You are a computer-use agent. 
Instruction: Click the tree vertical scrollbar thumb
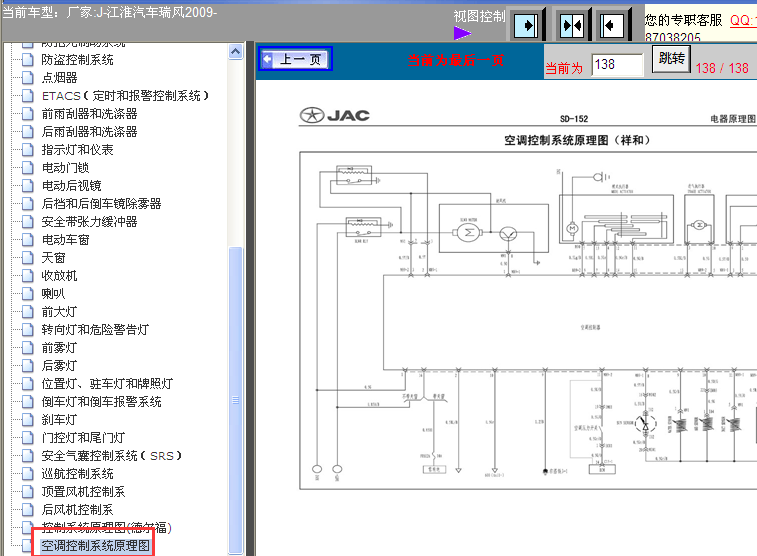pos(236,400)
